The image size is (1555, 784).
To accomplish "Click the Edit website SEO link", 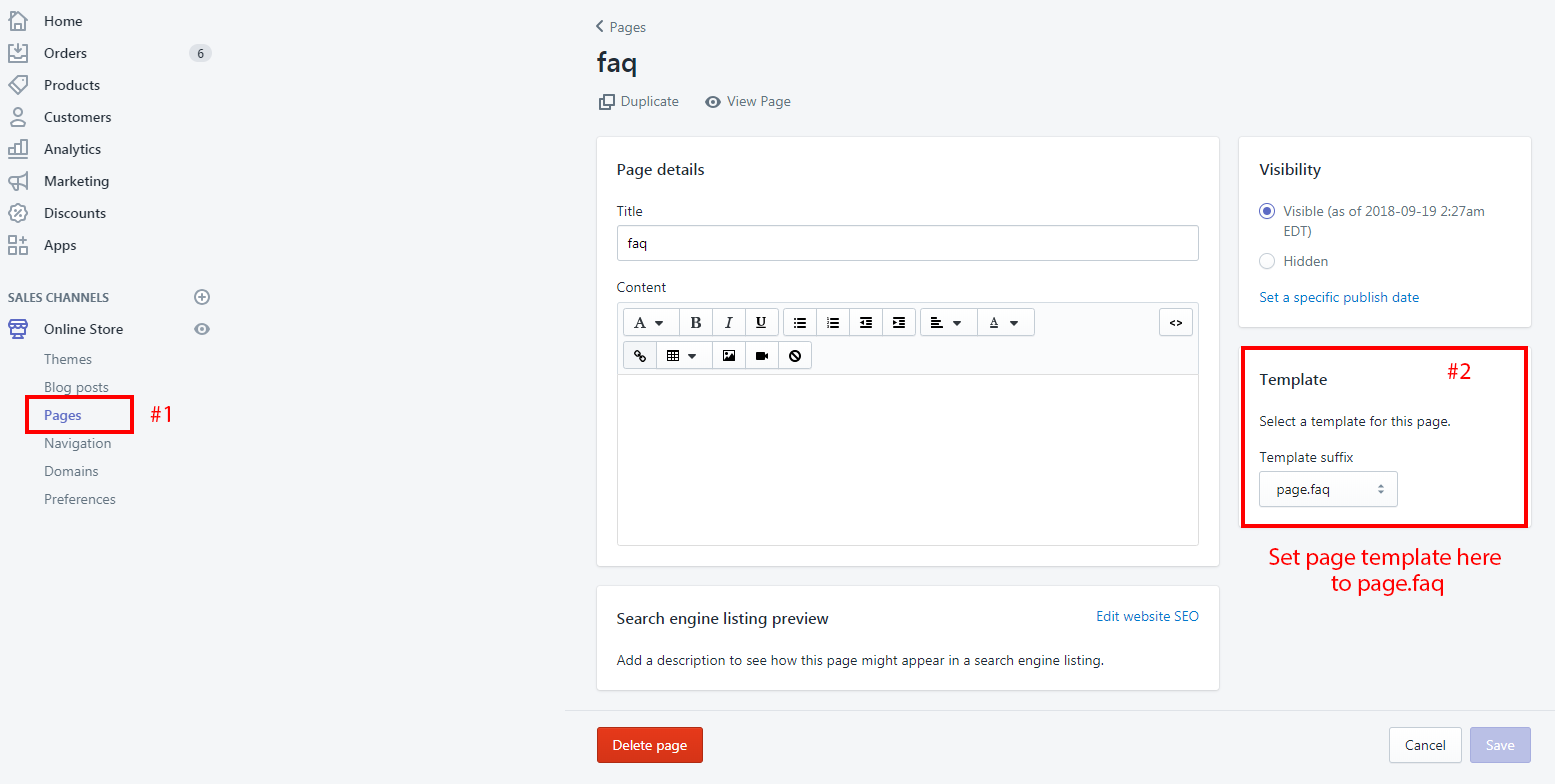I will pyautogui.click(x=1147, y=616).
